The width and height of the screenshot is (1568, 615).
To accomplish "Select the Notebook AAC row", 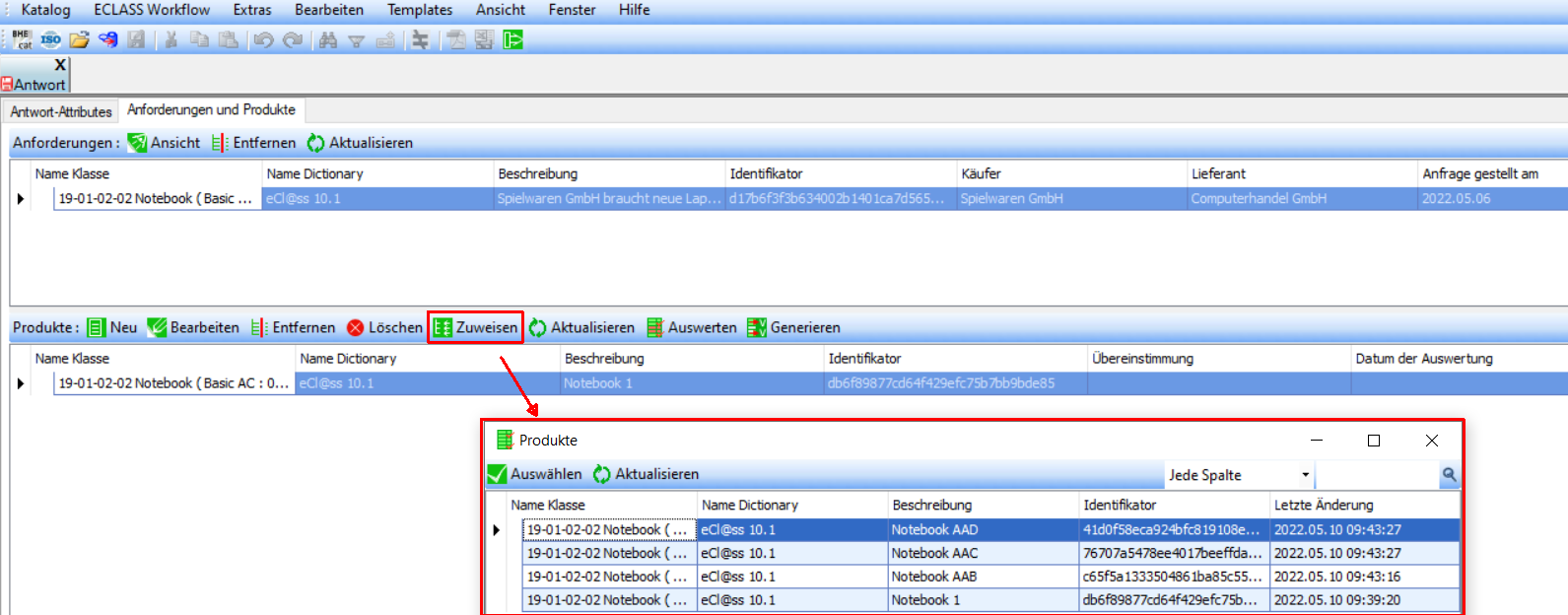I will pos(934,553).
